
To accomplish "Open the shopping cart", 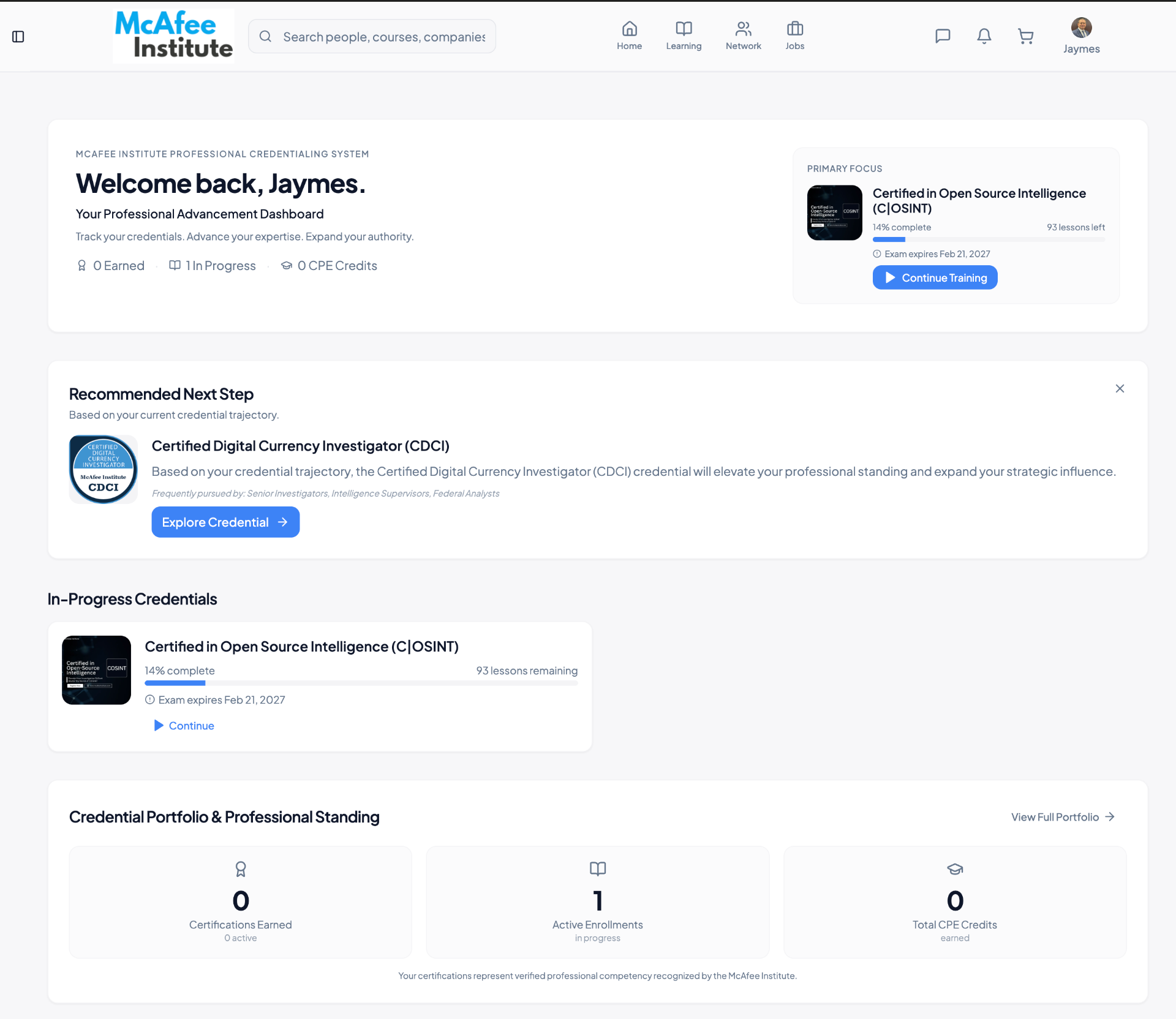I will (1025, 37).
